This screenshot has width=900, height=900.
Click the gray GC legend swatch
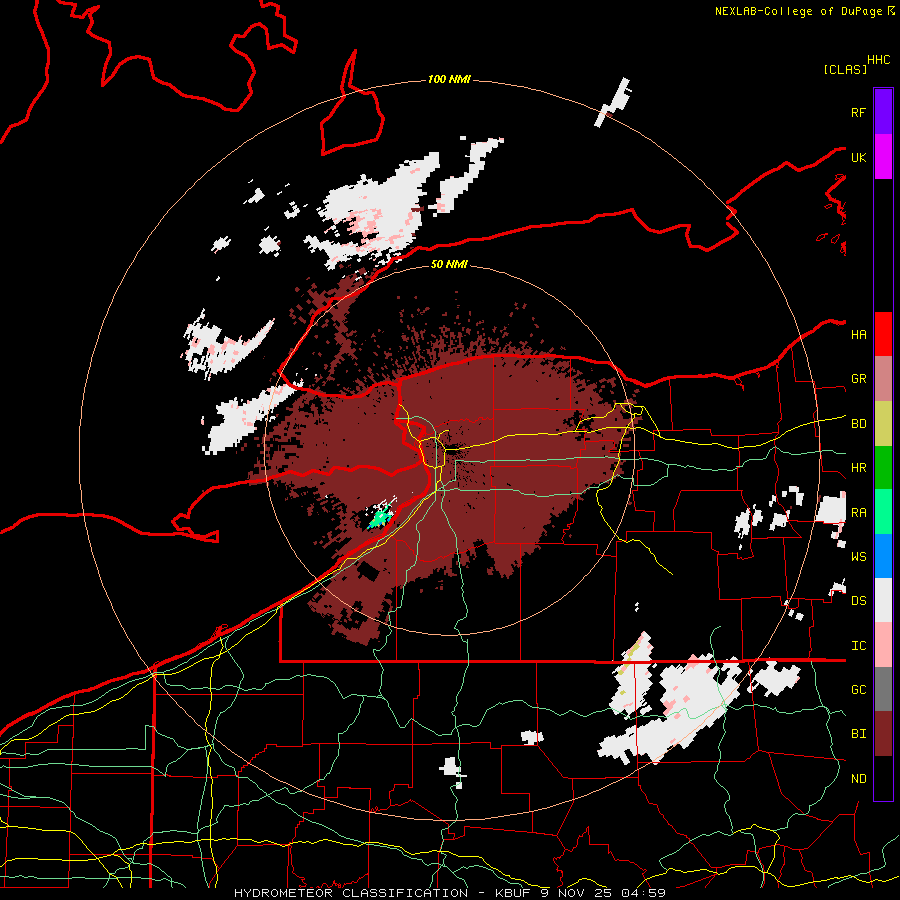883,689
